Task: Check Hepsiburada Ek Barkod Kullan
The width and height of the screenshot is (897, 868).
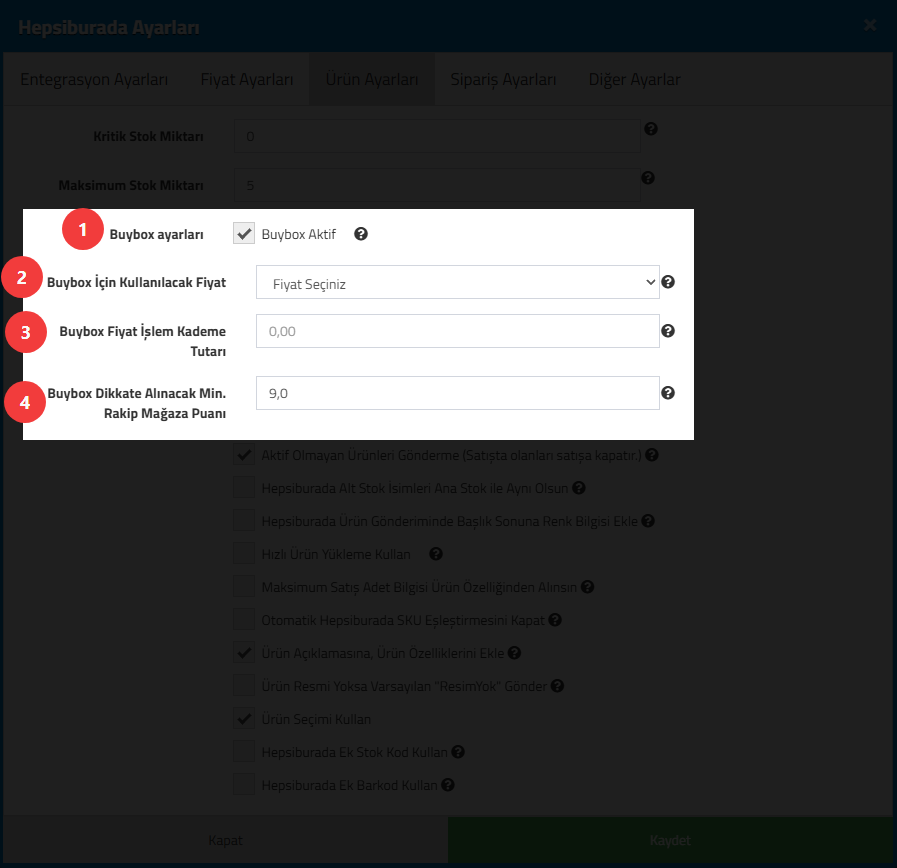Action: pos(244,785)
